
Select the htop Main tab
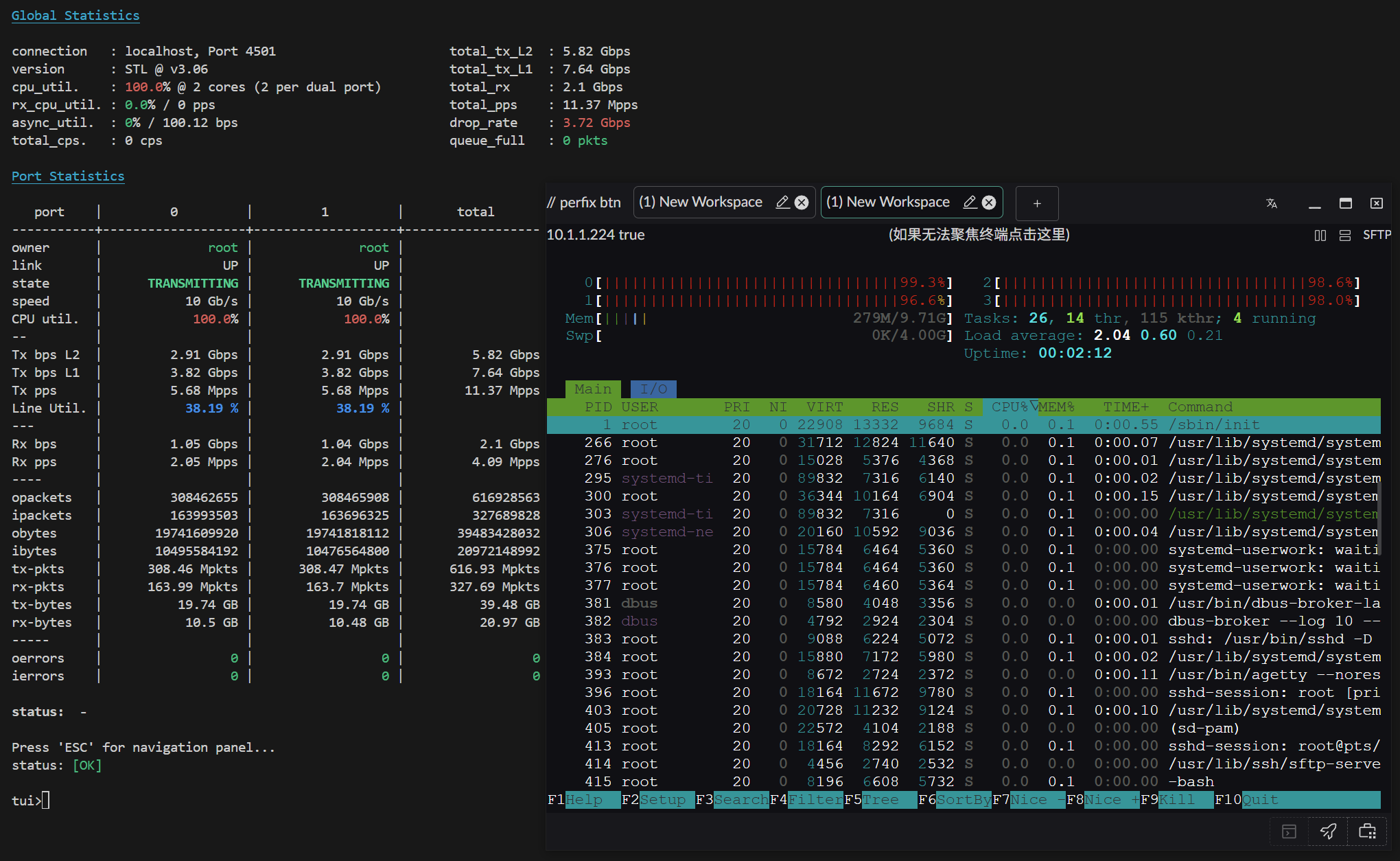point(593,389)
